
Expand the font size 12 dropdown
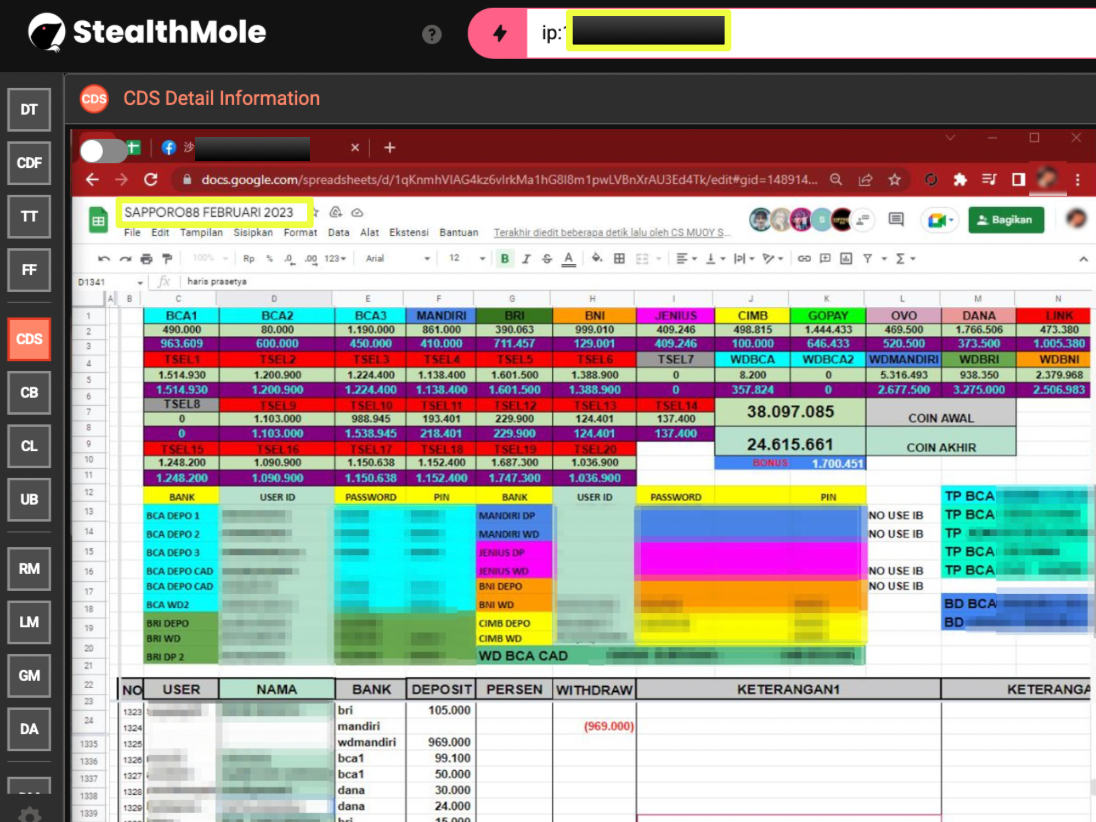(x=466, y=258)
